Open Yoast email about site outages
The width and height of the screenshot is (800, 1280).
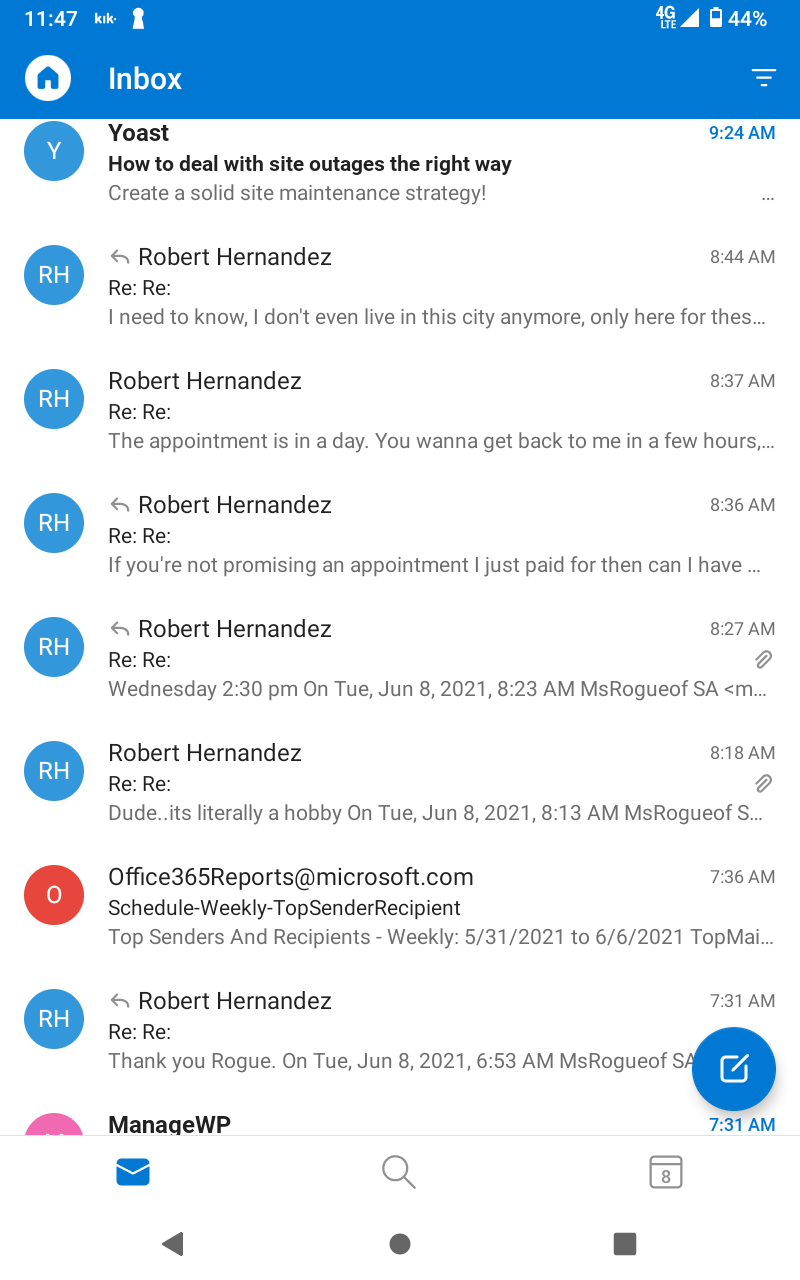coord(400,164)
